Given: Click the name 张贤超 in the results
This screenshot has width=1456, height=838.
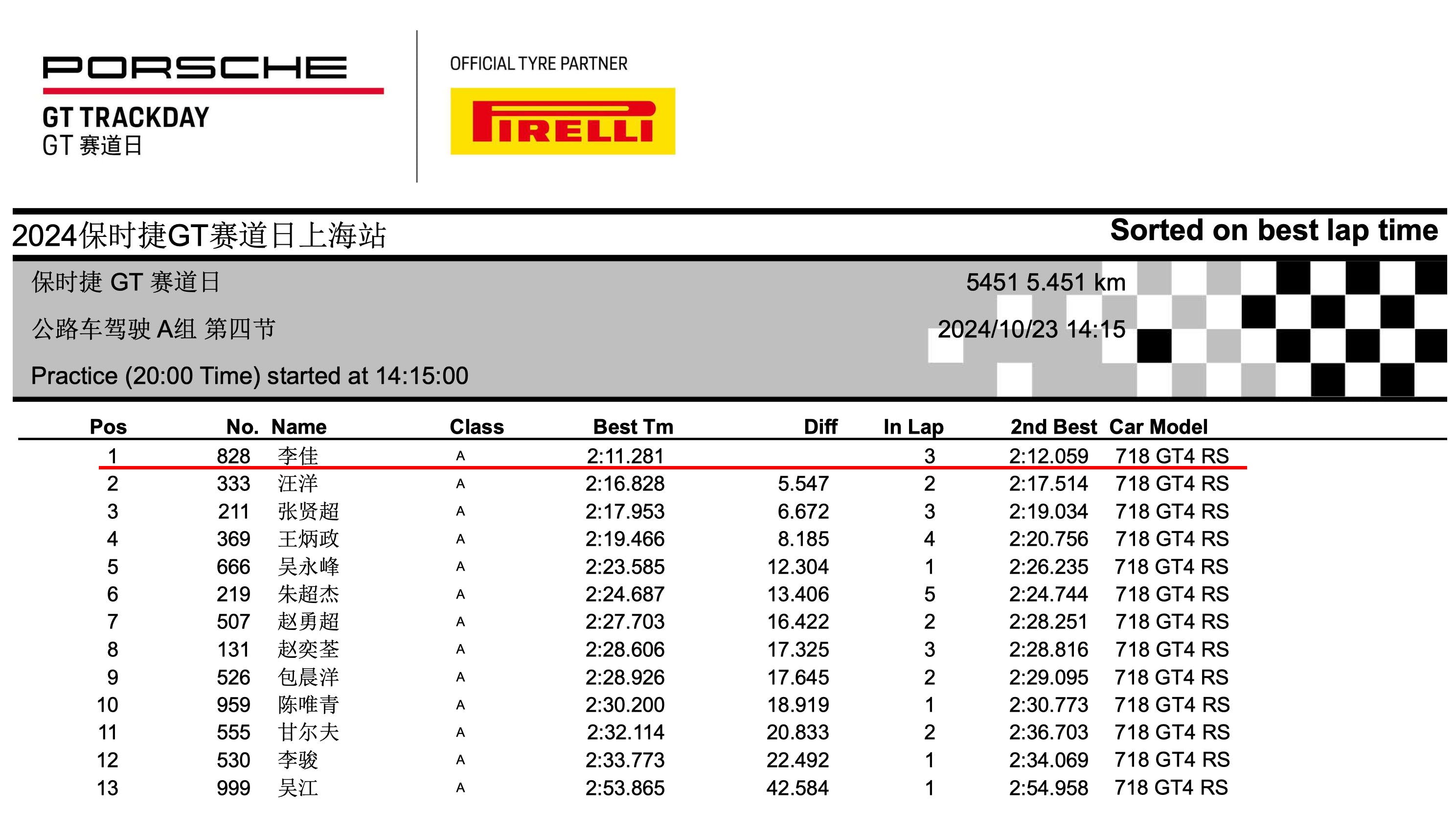Looking at the screenshot, I should [308, 511].
